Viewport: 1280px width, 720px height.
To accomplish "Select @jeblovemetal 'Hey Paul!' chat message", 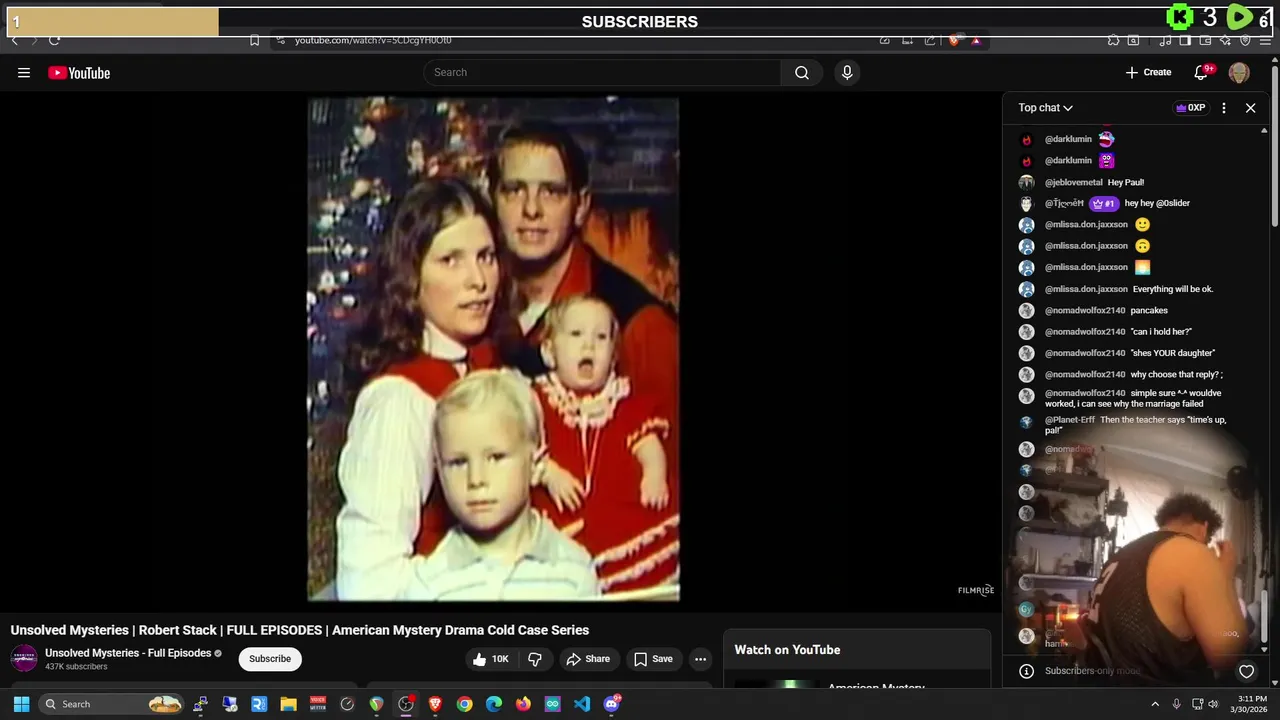I will tap(1095, 183).
